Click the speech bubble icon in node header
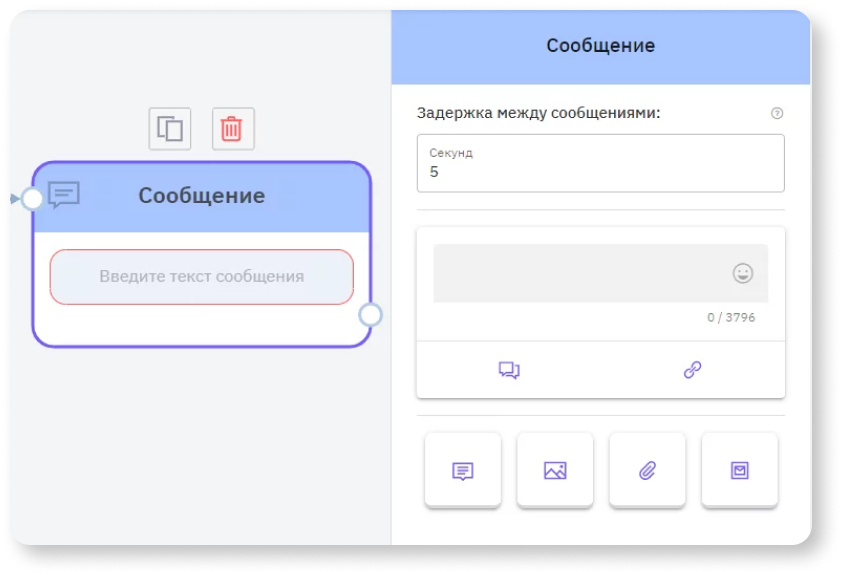The height and width of the screenshot is (575, 842). pyautogui.click(x=64, y=195)
